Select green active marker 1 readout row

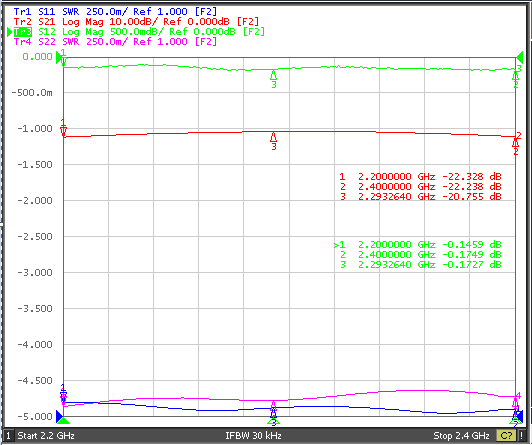(x=418, y=245)
